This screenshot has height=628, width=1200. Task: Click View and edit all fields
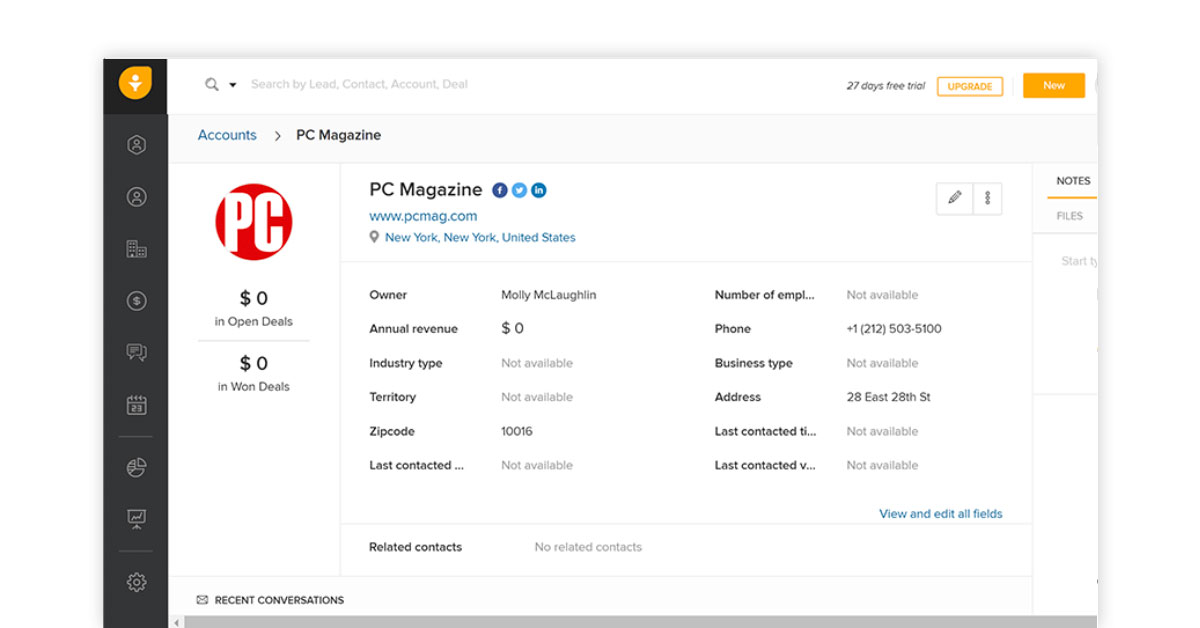pyautogui.click(x=941, y=514)
